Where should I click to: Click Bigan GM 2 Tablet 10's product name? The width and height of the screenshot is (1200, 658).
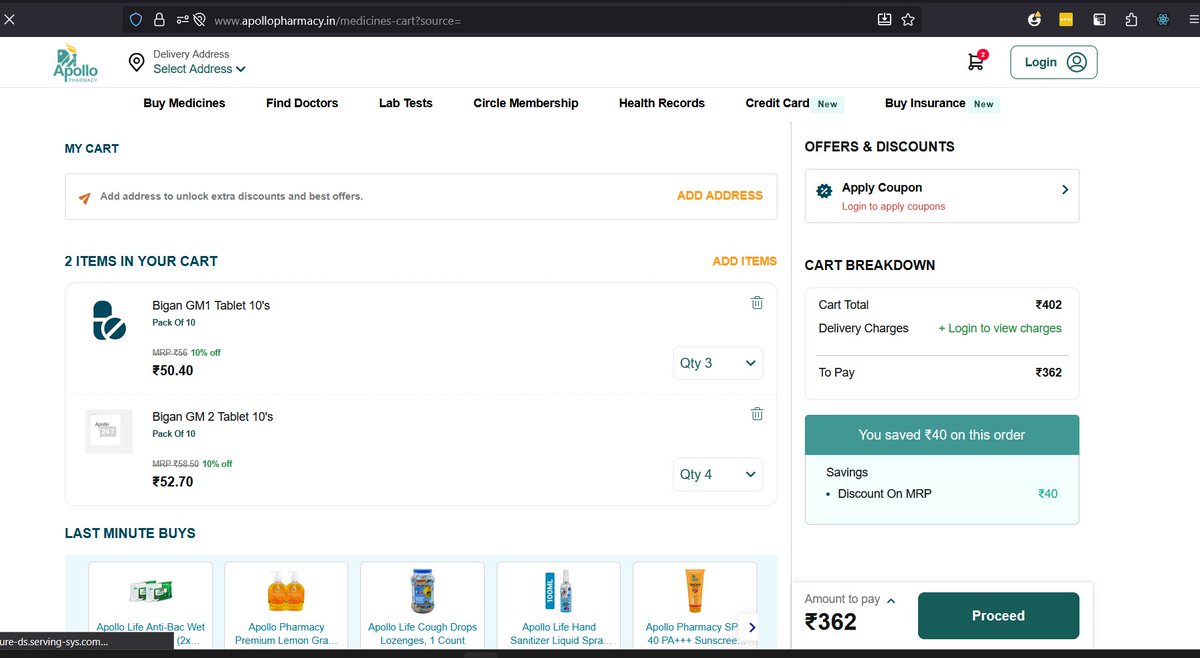click(213, 416)
